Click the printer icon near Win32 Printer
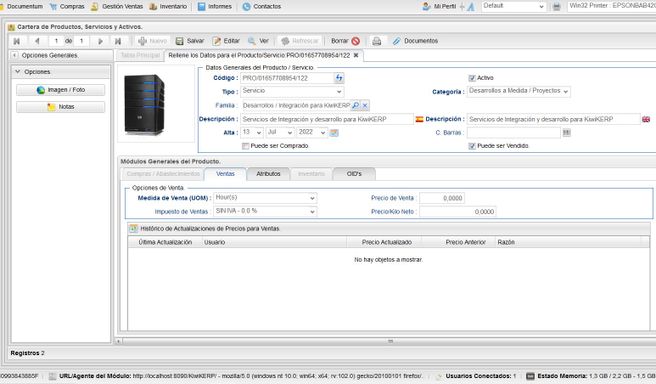656x384 pixels. pos(556,6)
